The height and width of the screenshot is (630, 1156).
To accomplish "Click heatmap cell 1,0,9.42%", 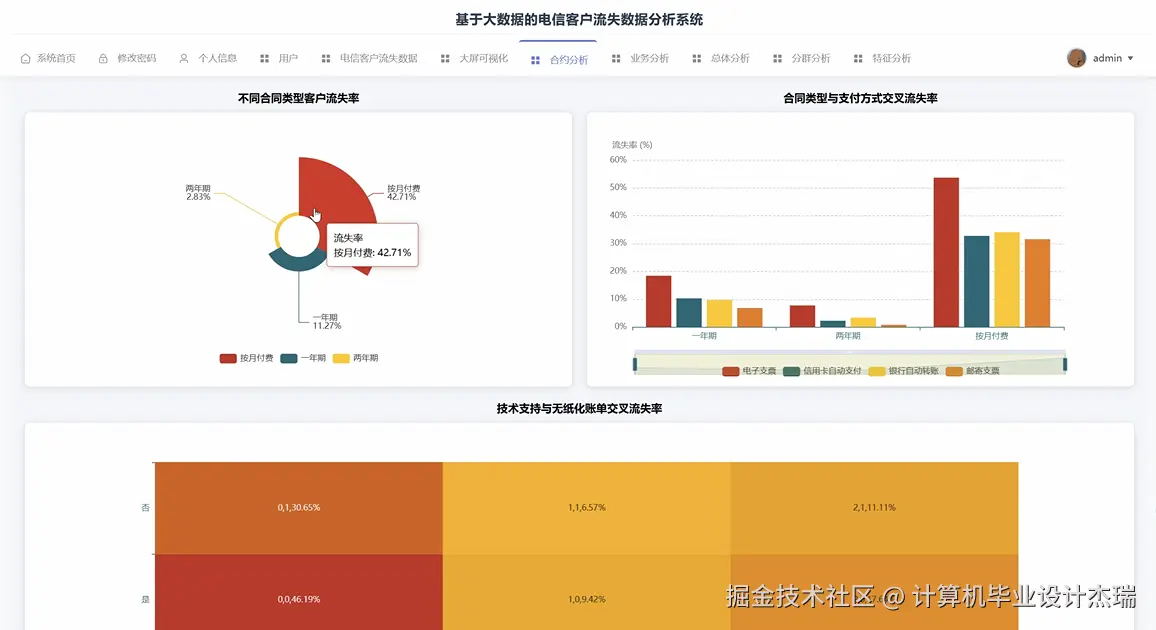I will [x=587, y=592].
